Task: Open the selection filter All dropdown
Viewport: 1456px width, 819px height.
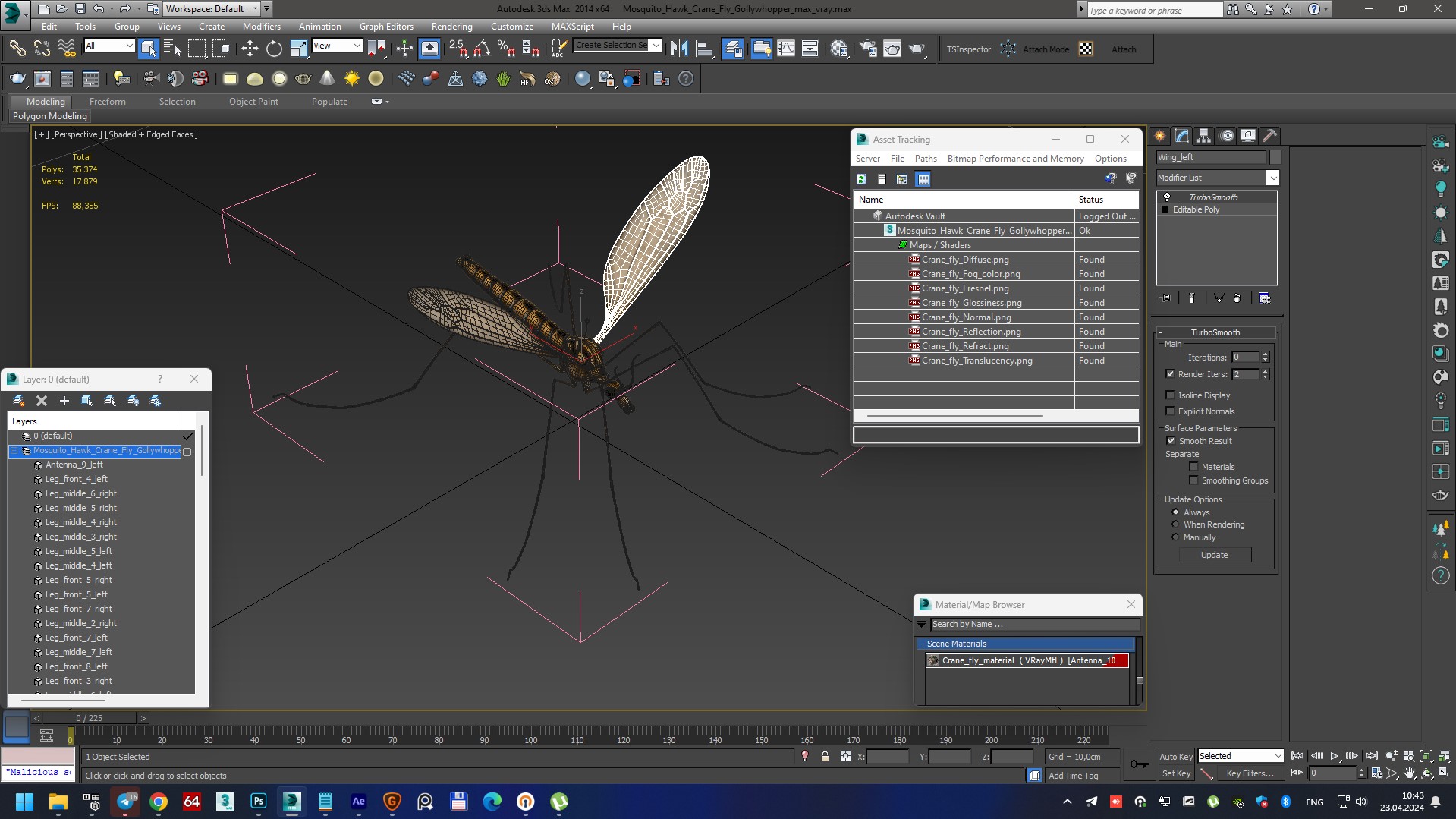Action: pos(109,46)
